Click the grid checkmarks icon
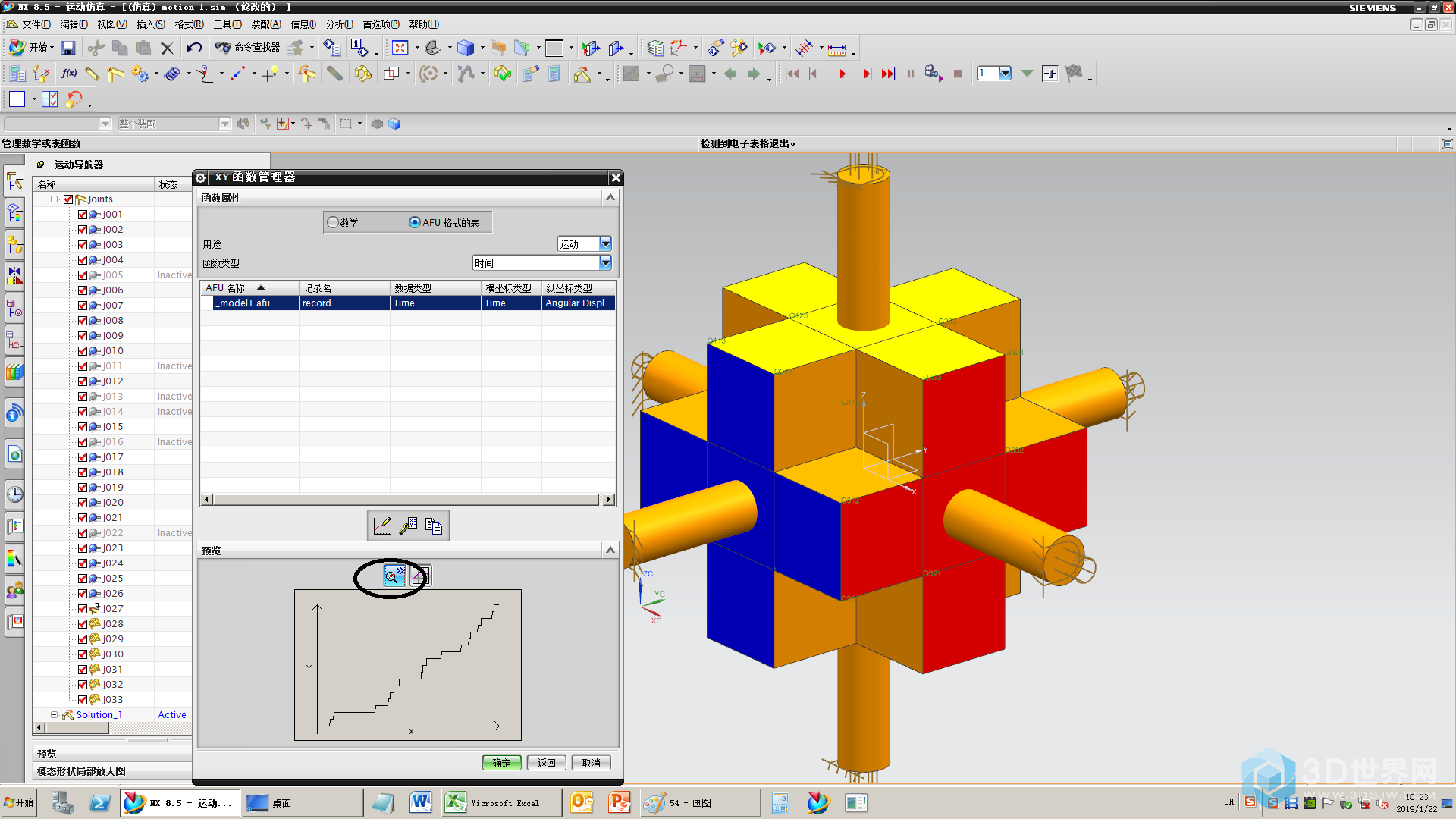 click(50, 99)
